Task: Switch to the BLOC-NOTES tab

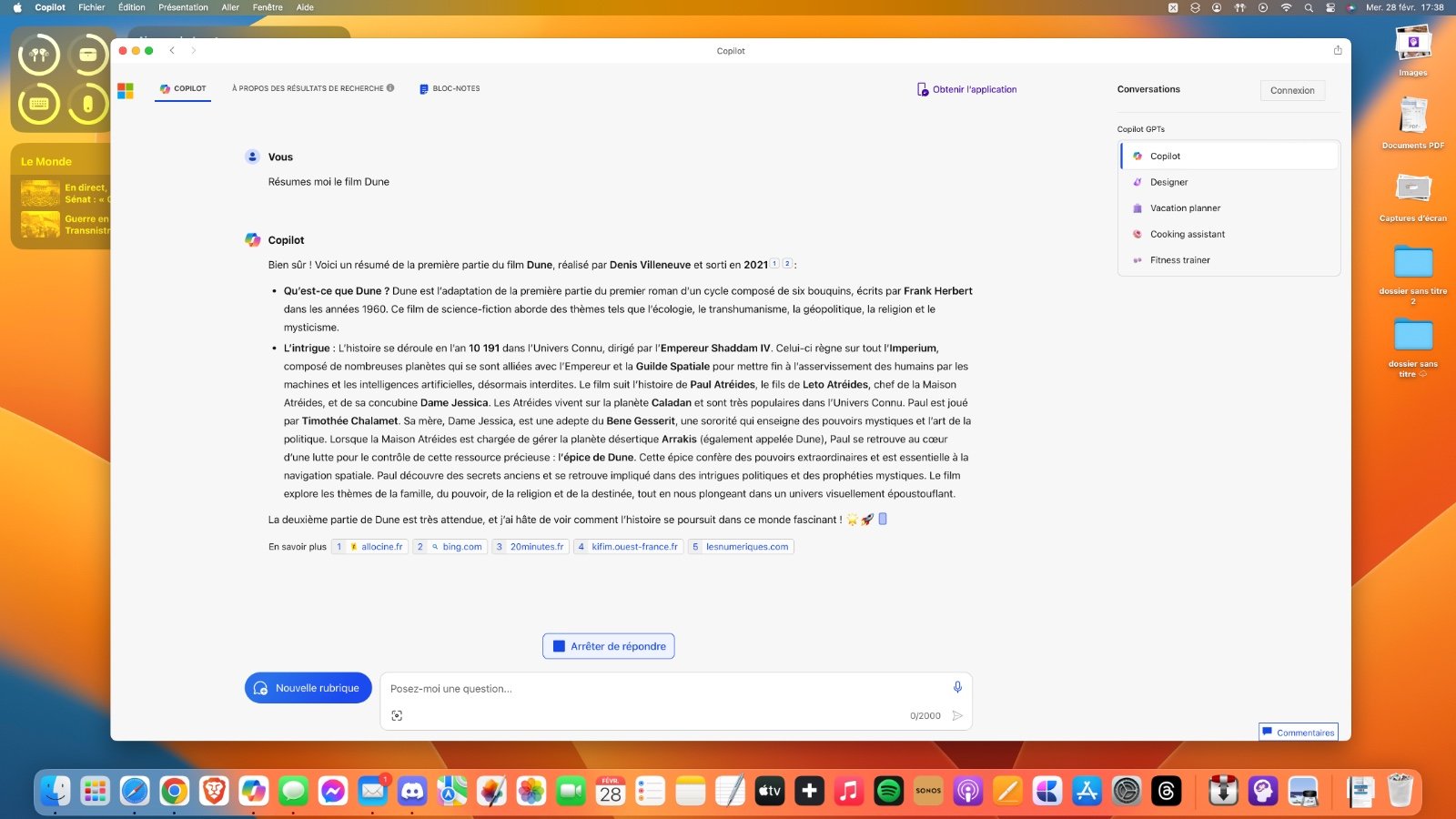Action: click(450, 88)
